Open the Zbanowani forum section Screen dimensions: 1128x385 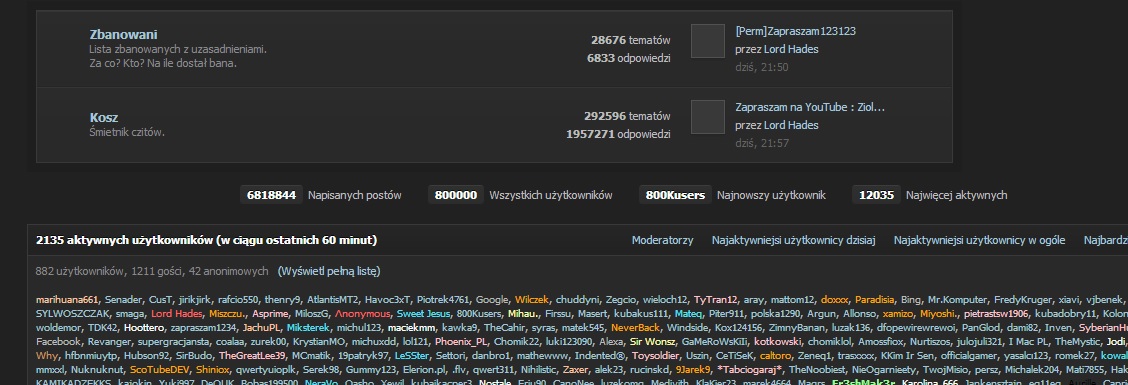123,35
